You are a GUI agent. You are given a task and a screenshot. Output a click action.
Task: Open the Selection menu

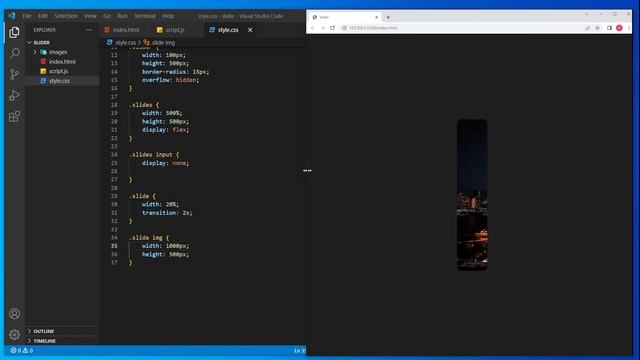tap(66, 16)
